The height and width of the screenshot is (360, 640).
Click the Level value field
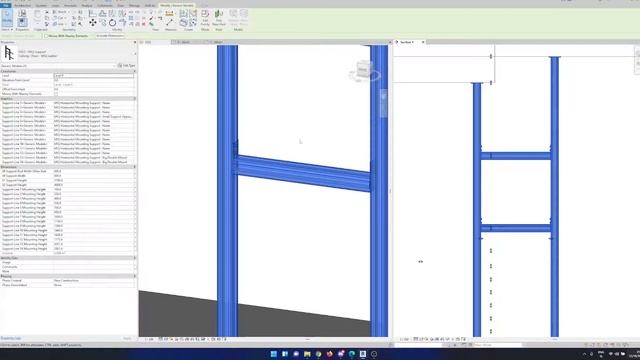(x=94, y=76)
